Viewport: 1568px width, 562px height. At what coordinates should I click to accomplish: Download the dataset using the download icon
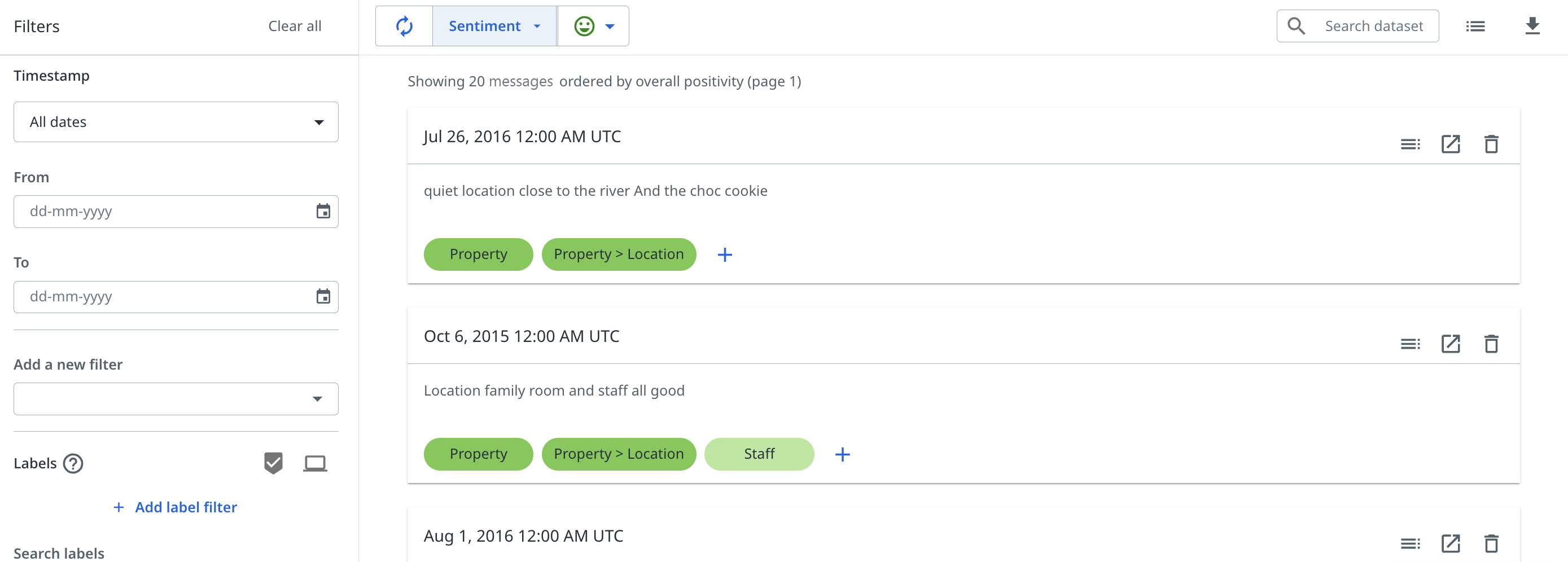tap(1532, 26)
